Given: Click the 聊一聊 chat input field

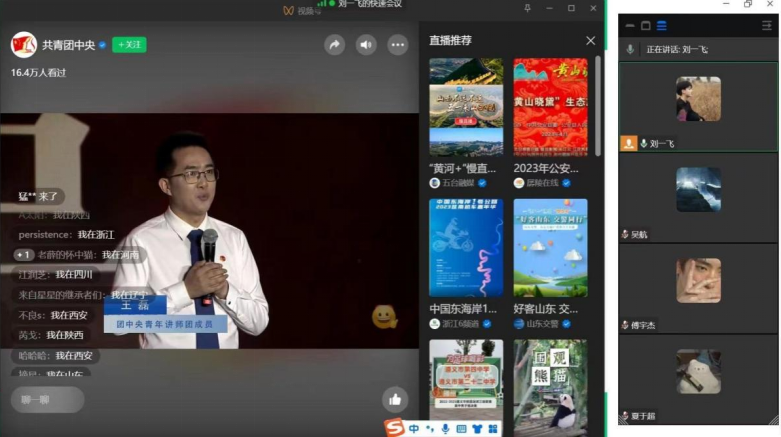Looking at the screenshot, I should [47, 400].
